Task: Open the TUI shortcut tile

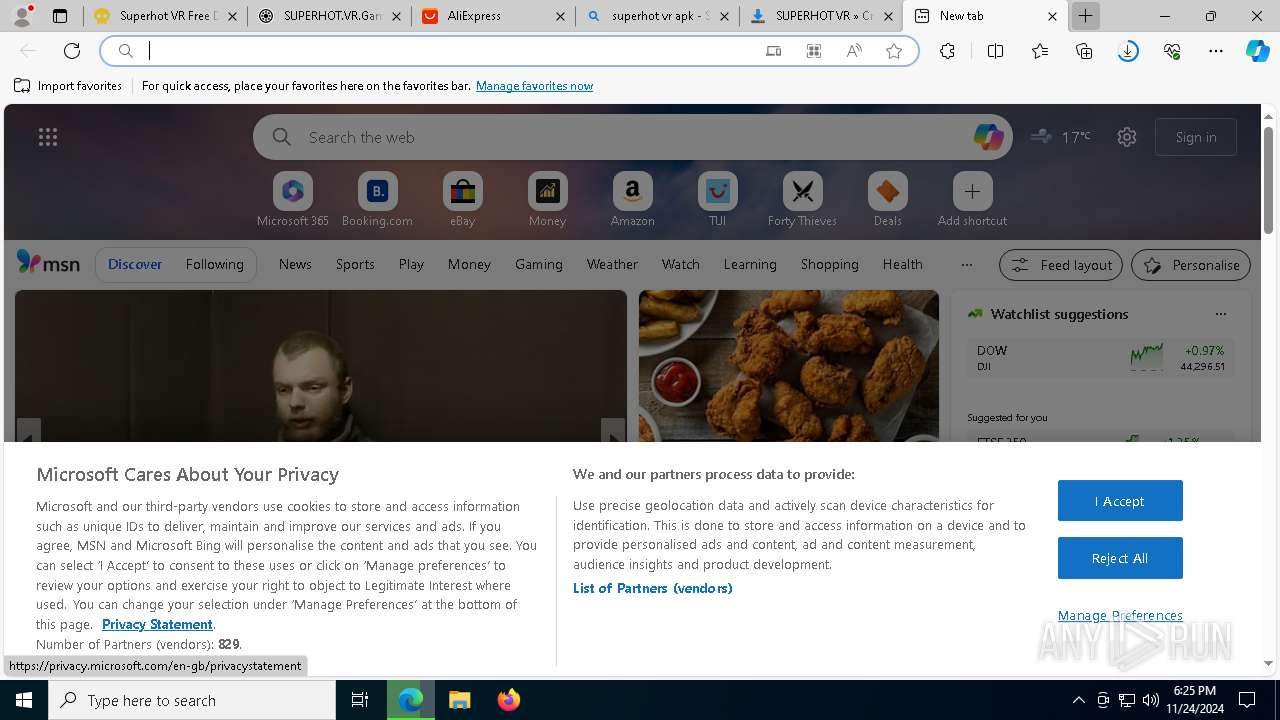Action: click(x=717, y=200)
